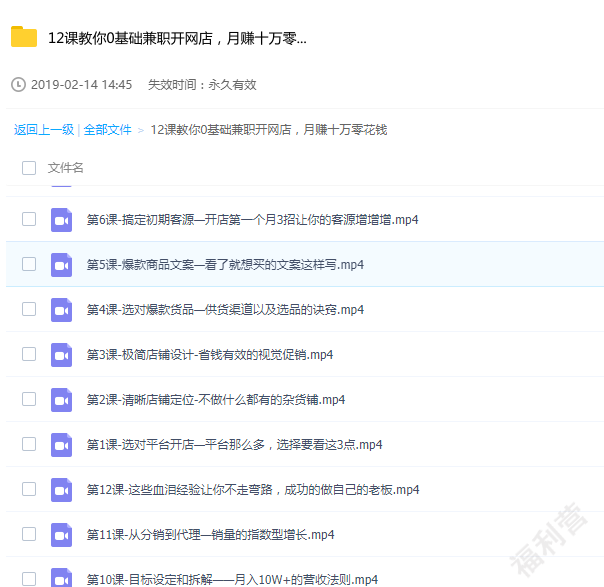Screen dimensions: 604x587
Task: Check the box for 第6课 file
Action: click(29, 219)
